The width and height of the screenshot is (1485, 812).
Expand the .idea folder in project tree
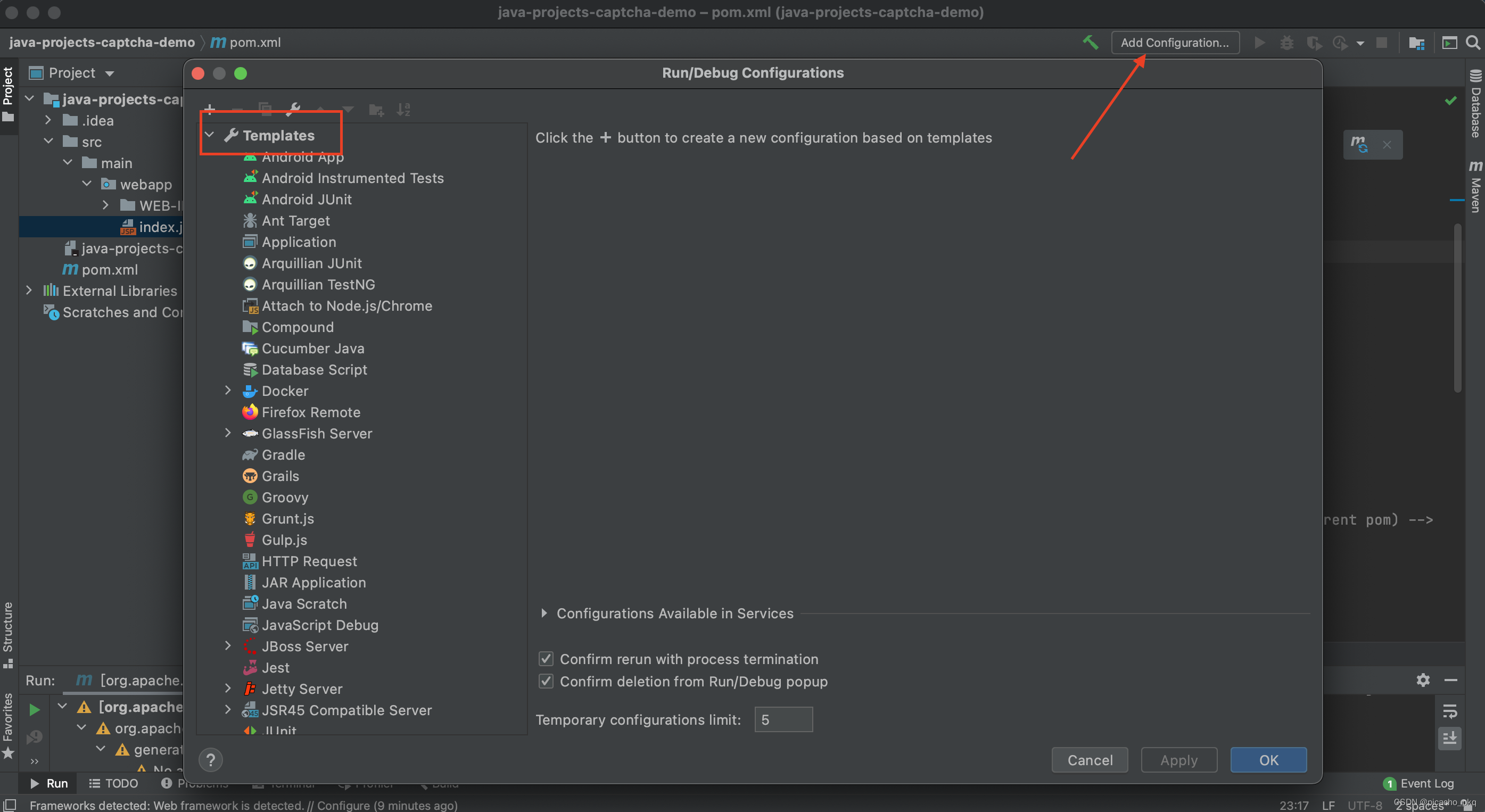click(x=48, y=120)
